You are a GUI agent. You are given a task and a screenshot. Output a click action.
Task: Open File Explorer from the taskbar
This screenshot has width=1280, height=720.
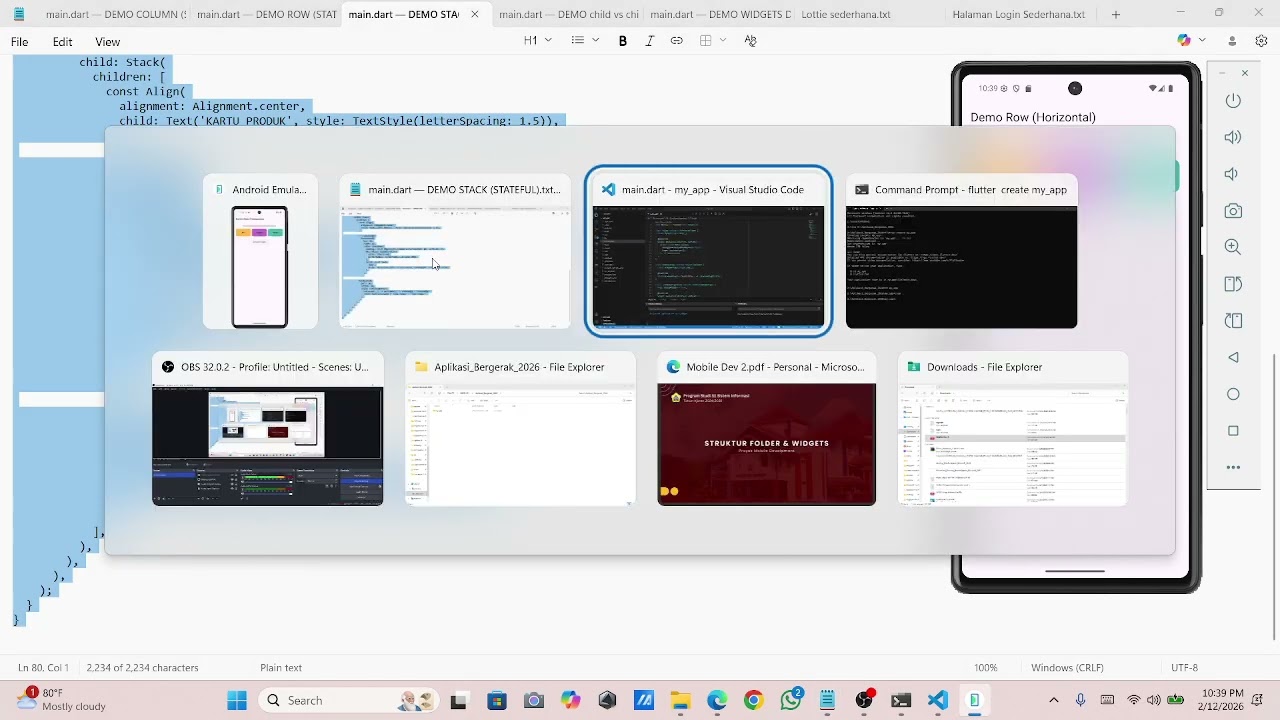coord(680,701)
